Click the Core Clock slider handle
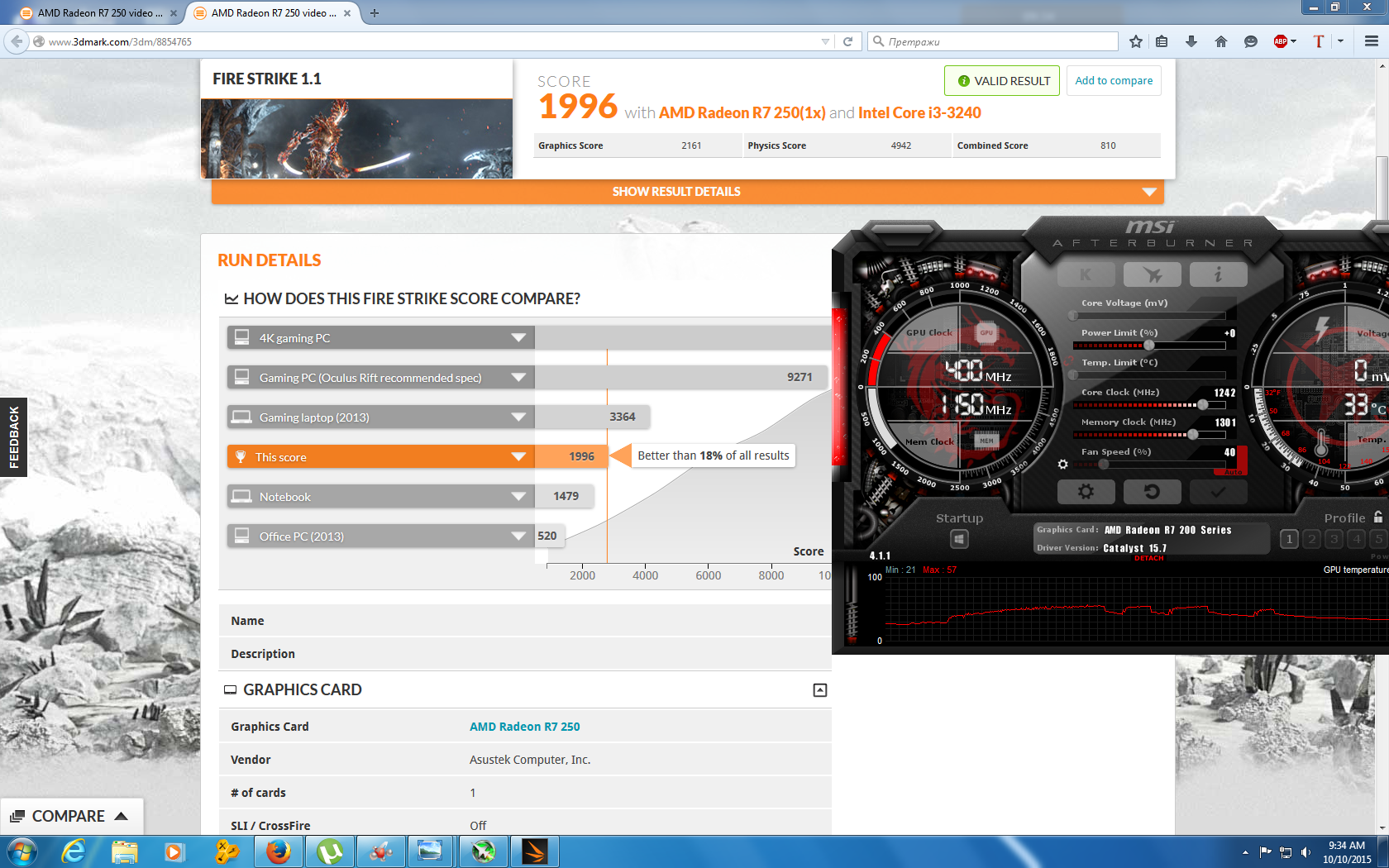Viewport: 1389px width, 868px height. (x=1203, y=405)
